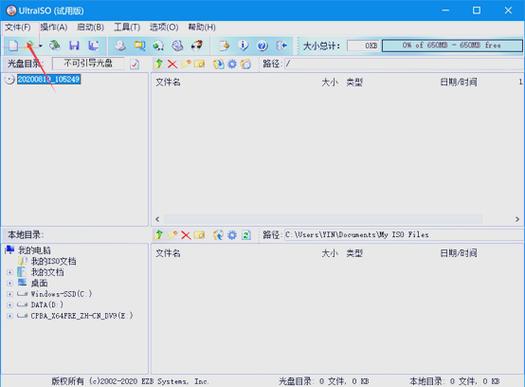Image resolution: width=525 pixels, height=387 pixels.
Task: Click the Rename folder icon in image toolbar
Action: [x=200, y=64]
